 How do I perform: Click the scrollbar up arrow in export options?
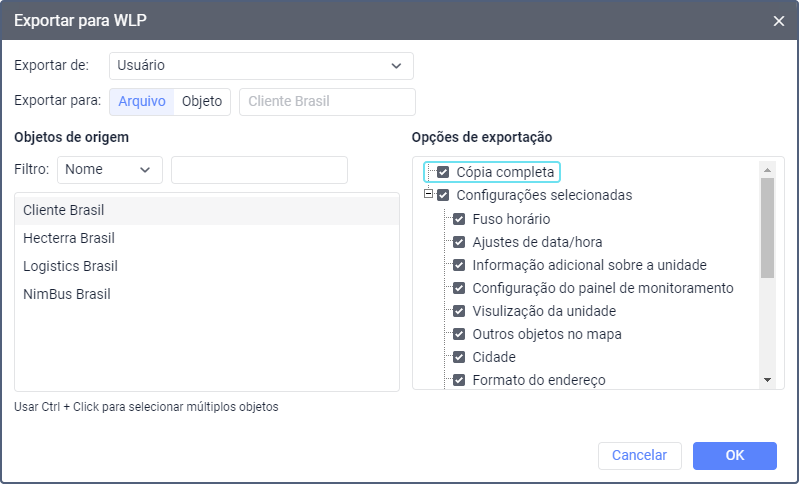pyautogui.click(x=767, y=170)
